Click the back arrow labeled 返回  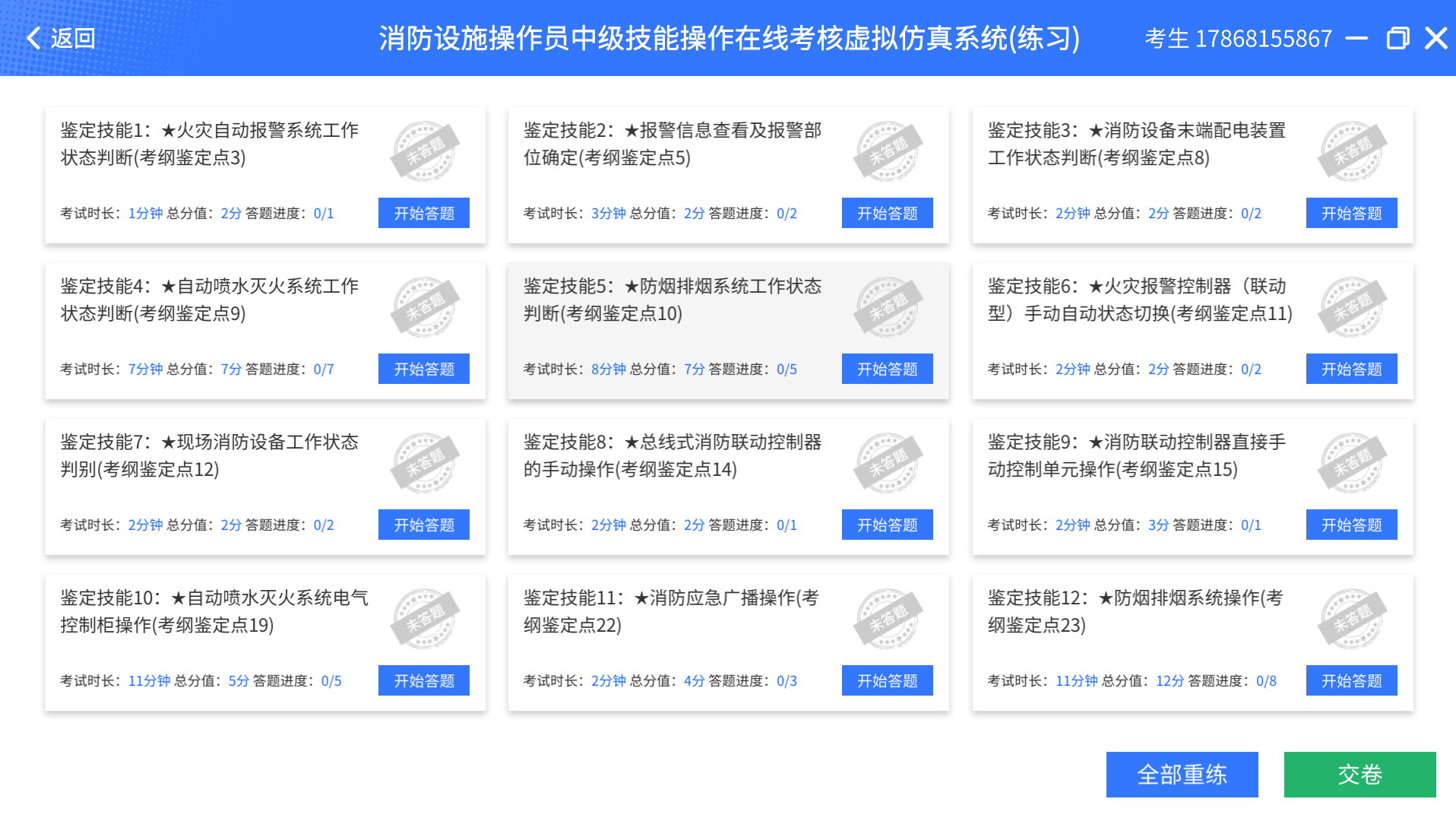61,38
